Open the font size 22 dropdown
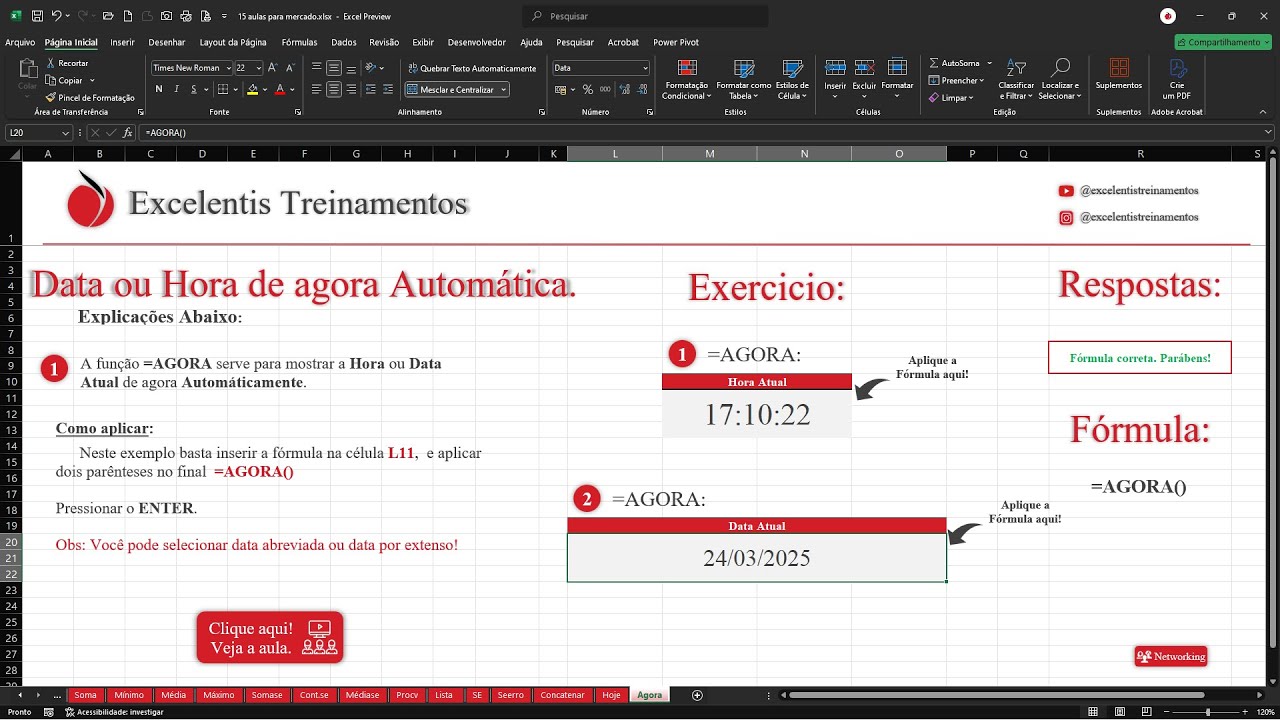Viewport: 1280px width, 720px height. pyautogui.click(x=259, y=68)
